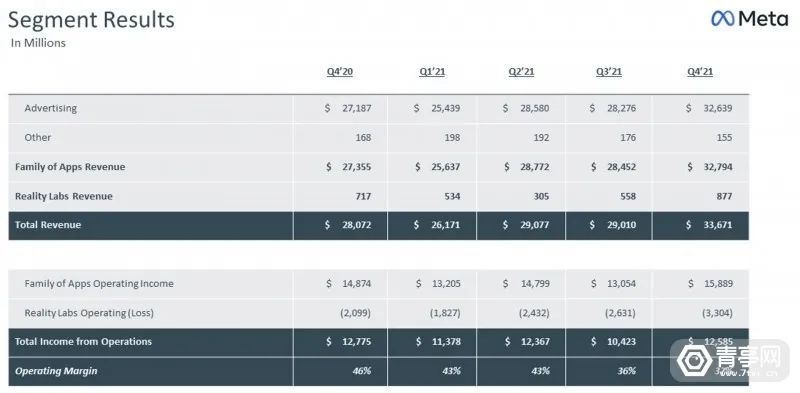Image resolution: width=800 pixels, height=393 pixels.
Task: Click the Meta wordmark text
Action: [764, 19]
